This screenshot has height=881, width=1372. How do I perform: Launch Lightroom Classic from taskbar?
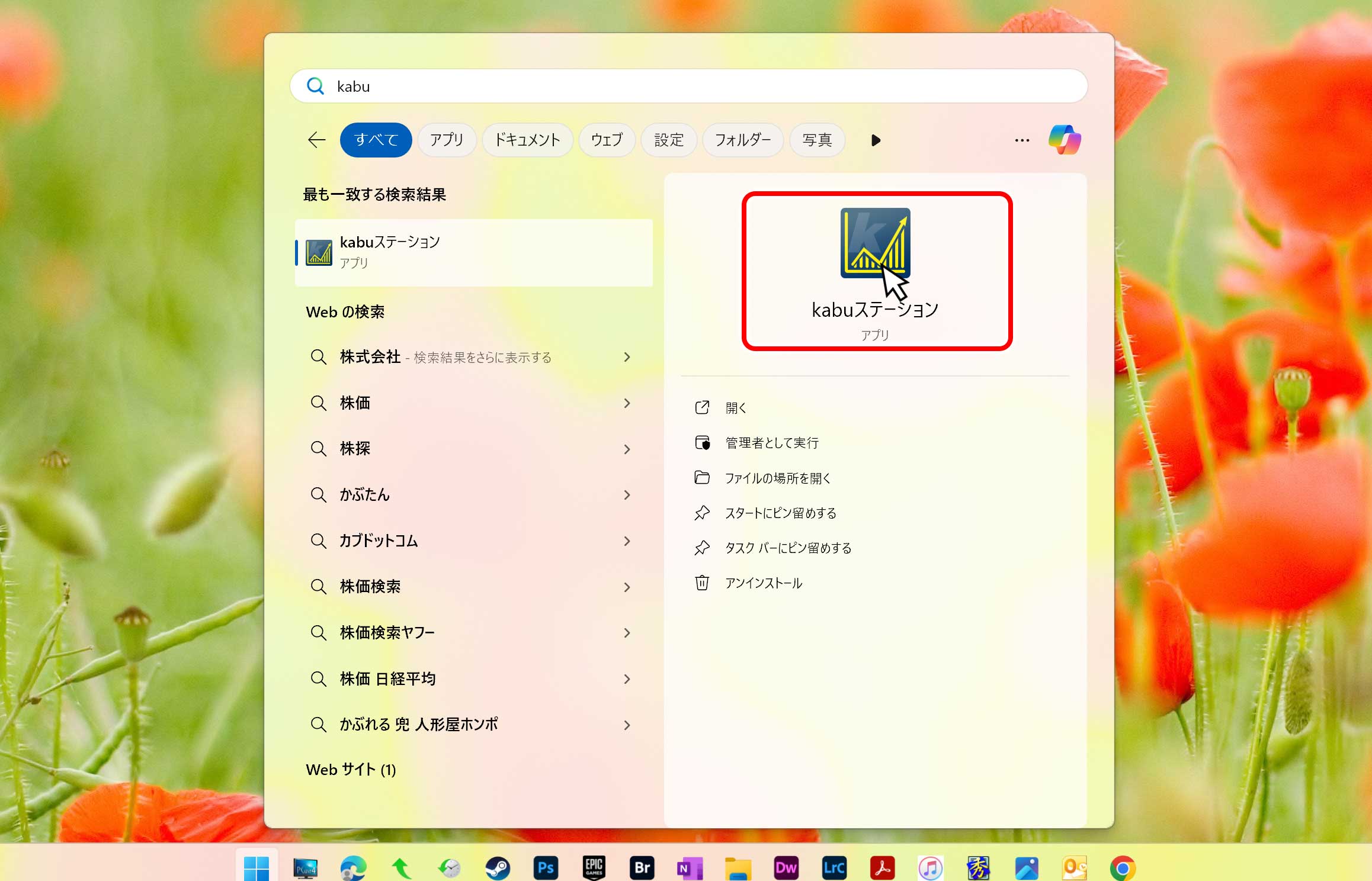(x=834, y=869)
